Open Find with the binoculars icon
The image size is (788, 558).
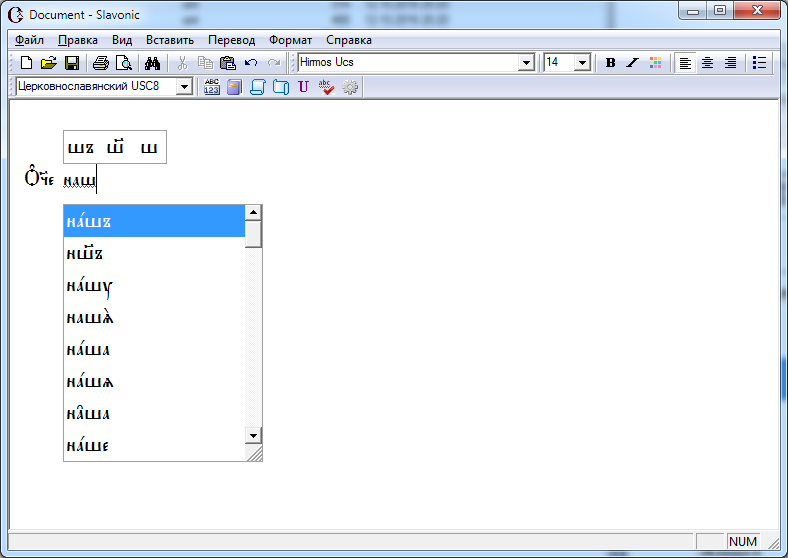tap(153, 63)
